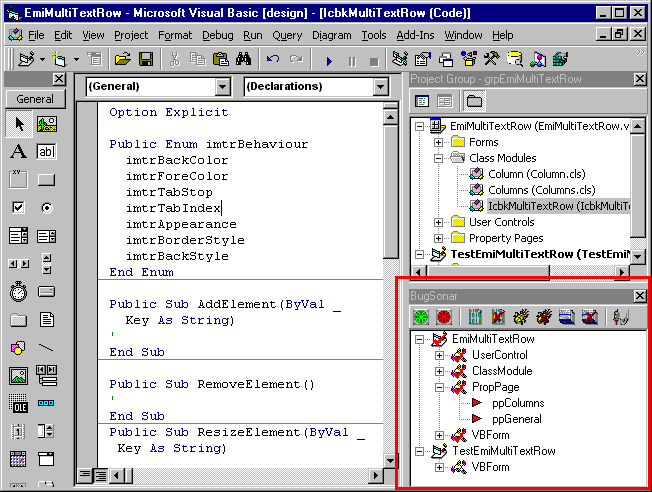The height and width of the screenshot is (492, 652).
Task: Click the red circle BugSonar button
Action: pyautogui.click(x=444, y=317)
